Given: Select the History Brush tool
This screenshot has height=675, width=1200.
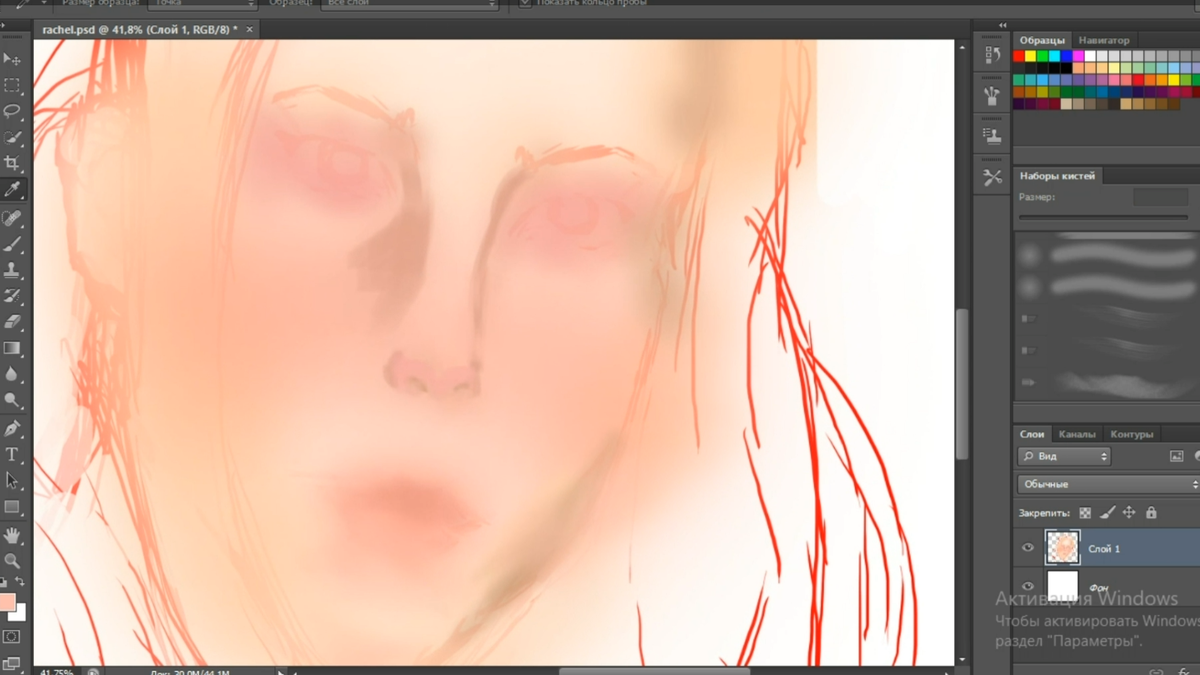Looking at the screenshot, I should (x=12, y=296).
